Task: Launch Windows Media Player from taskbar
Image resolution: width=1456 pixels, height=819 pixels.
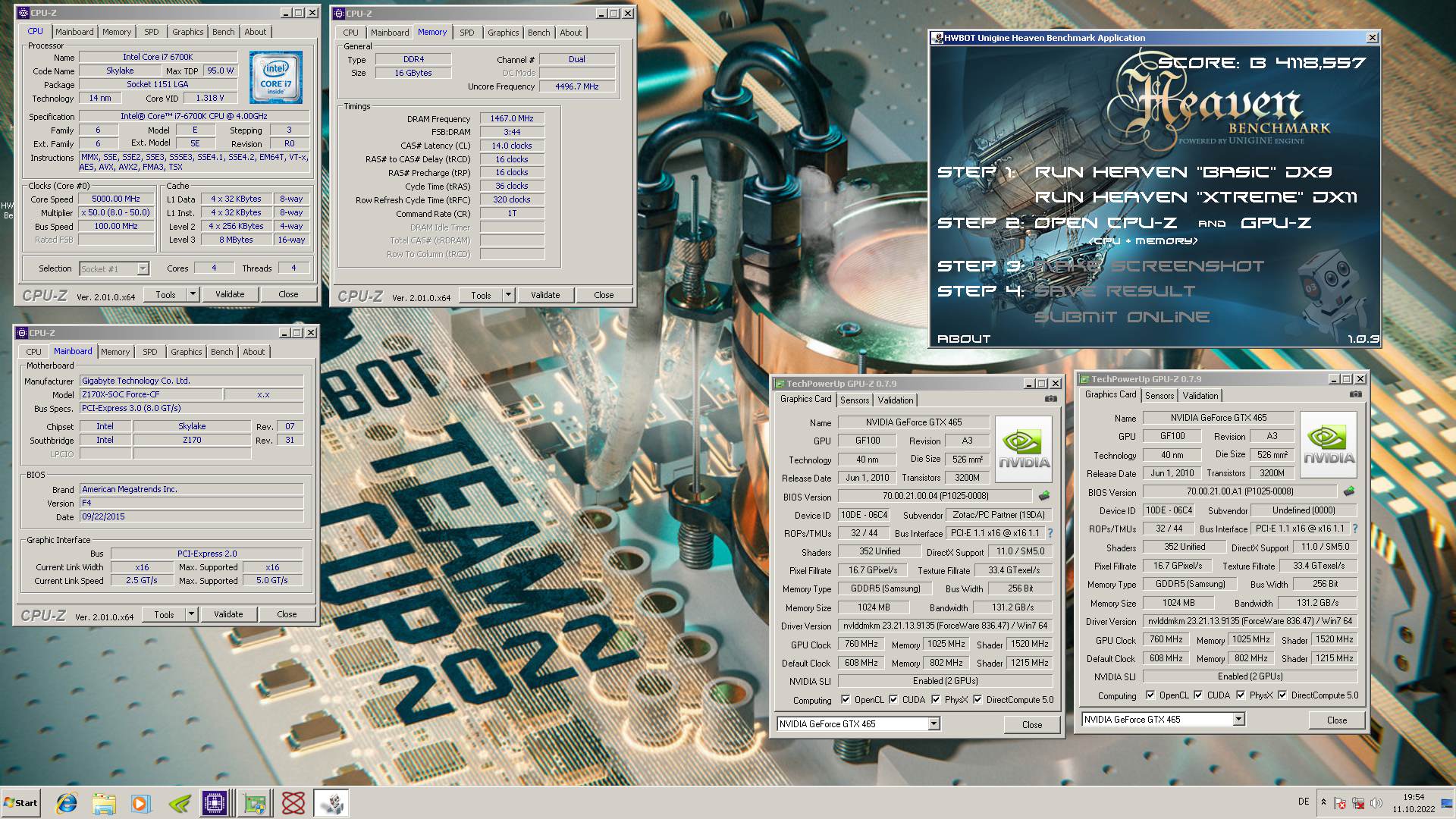Action: pos(140,803)
